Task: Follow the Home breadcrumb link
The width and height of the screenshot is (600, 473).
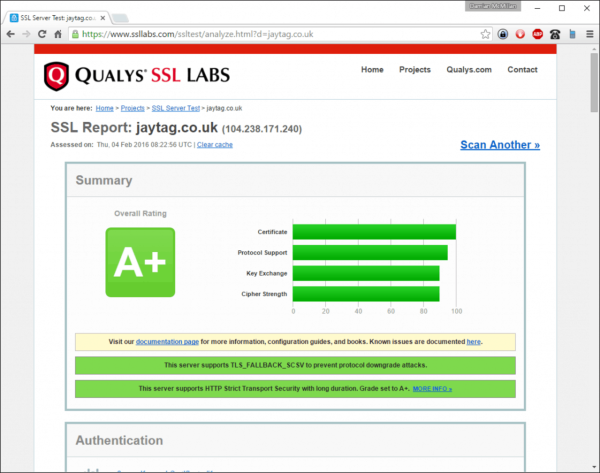Action: click(x=104, y=108)
